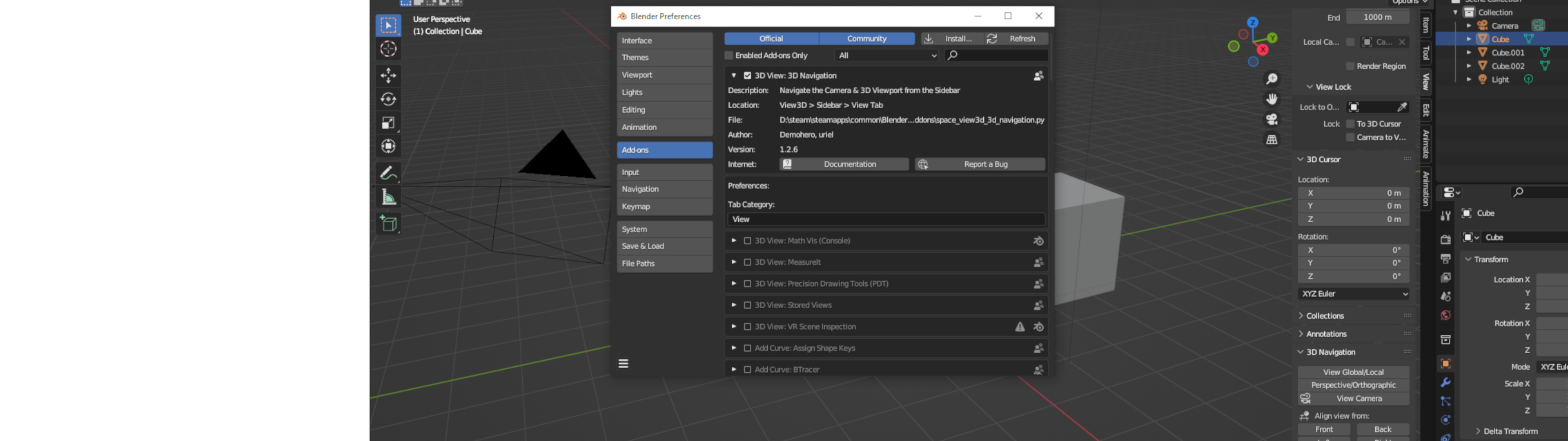1568x441 pixels.
Task: Enable the Enabled Add-ons Only checkbox
Action: (728, 56)
